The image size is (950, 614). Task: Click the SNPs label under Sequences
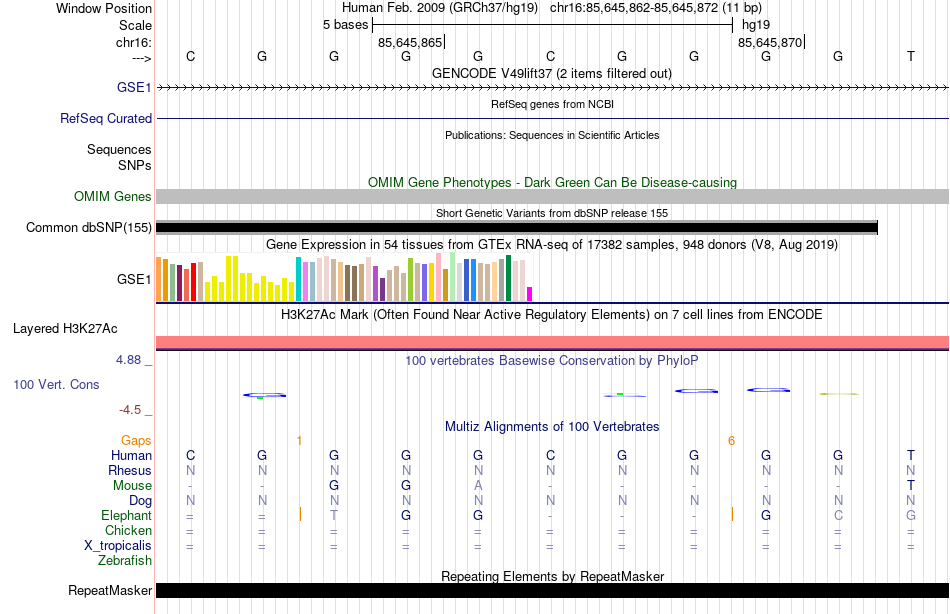pyautogui.click(x=135, y=165)
